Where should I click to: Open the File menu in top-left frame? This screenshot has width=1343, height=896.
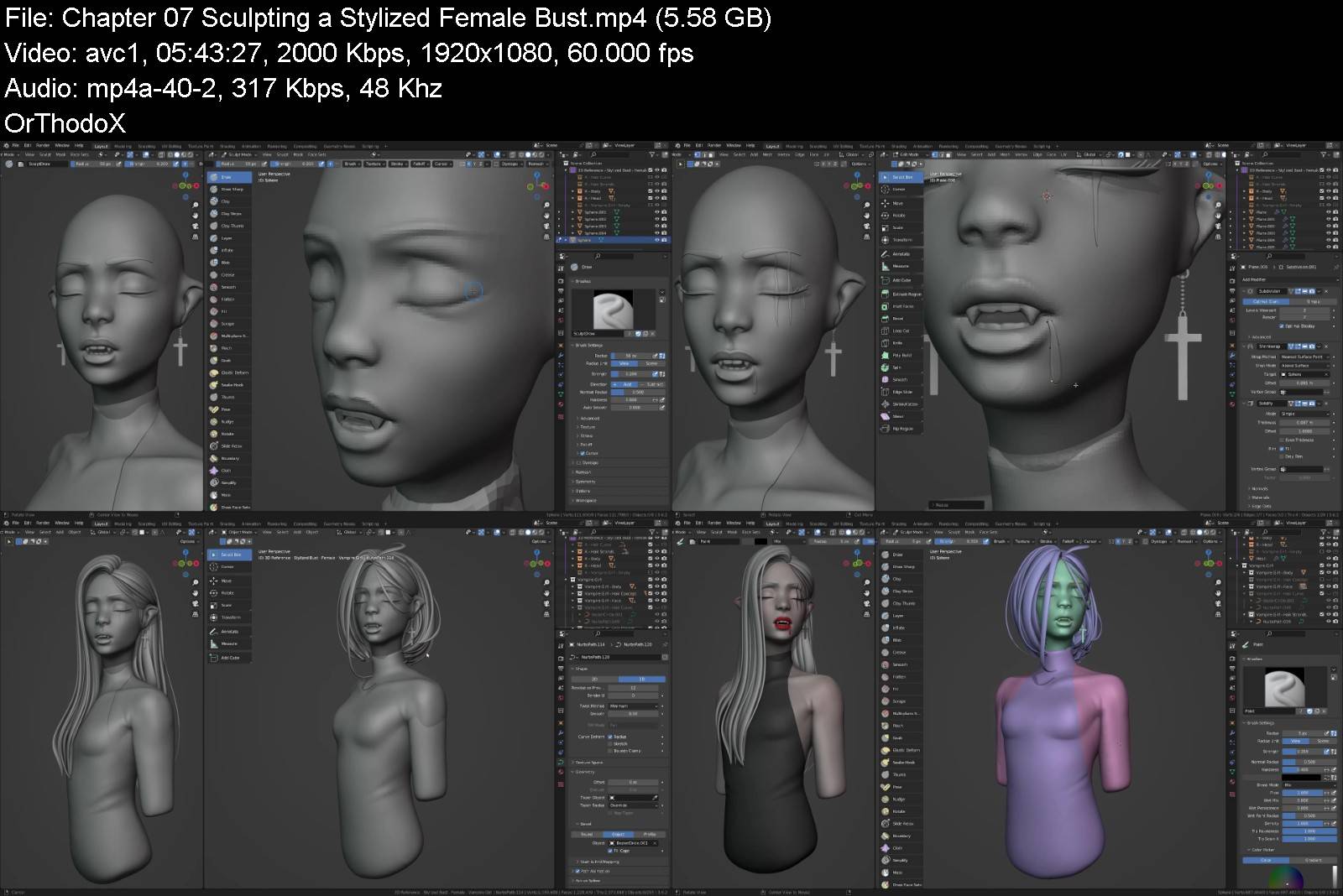coord(15,146)
